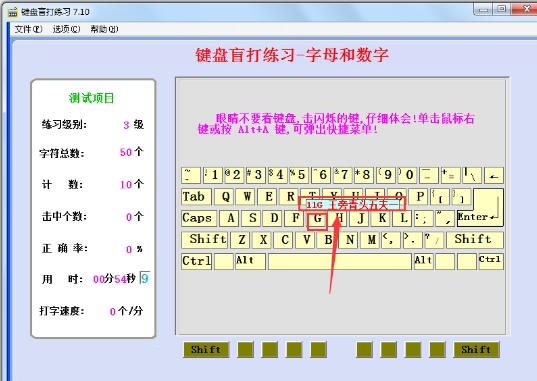537x381 pixels.
Task: Click the 11G Wubi hint tooltip
Action: pyautogui.click(x=352, y=204)
